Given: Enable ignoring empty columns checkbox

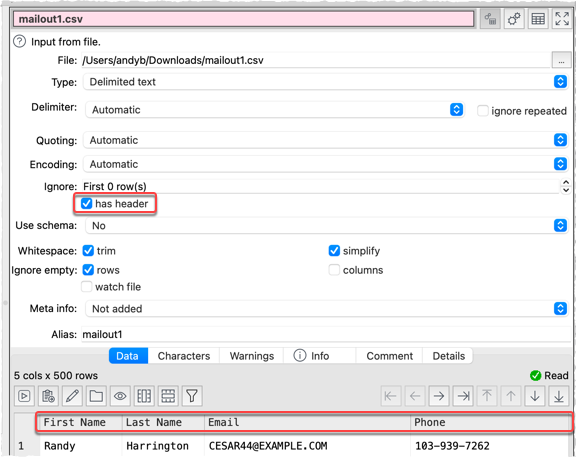Looking at the screenshot, I should [x=334, y=270].
